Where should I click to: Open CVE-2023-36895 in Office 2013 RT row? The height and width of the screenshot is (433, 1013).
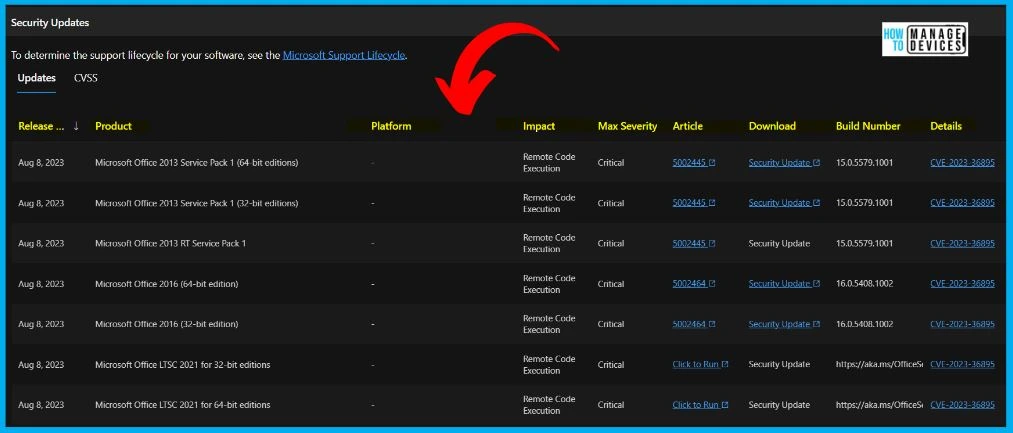[x=963, y=244]
